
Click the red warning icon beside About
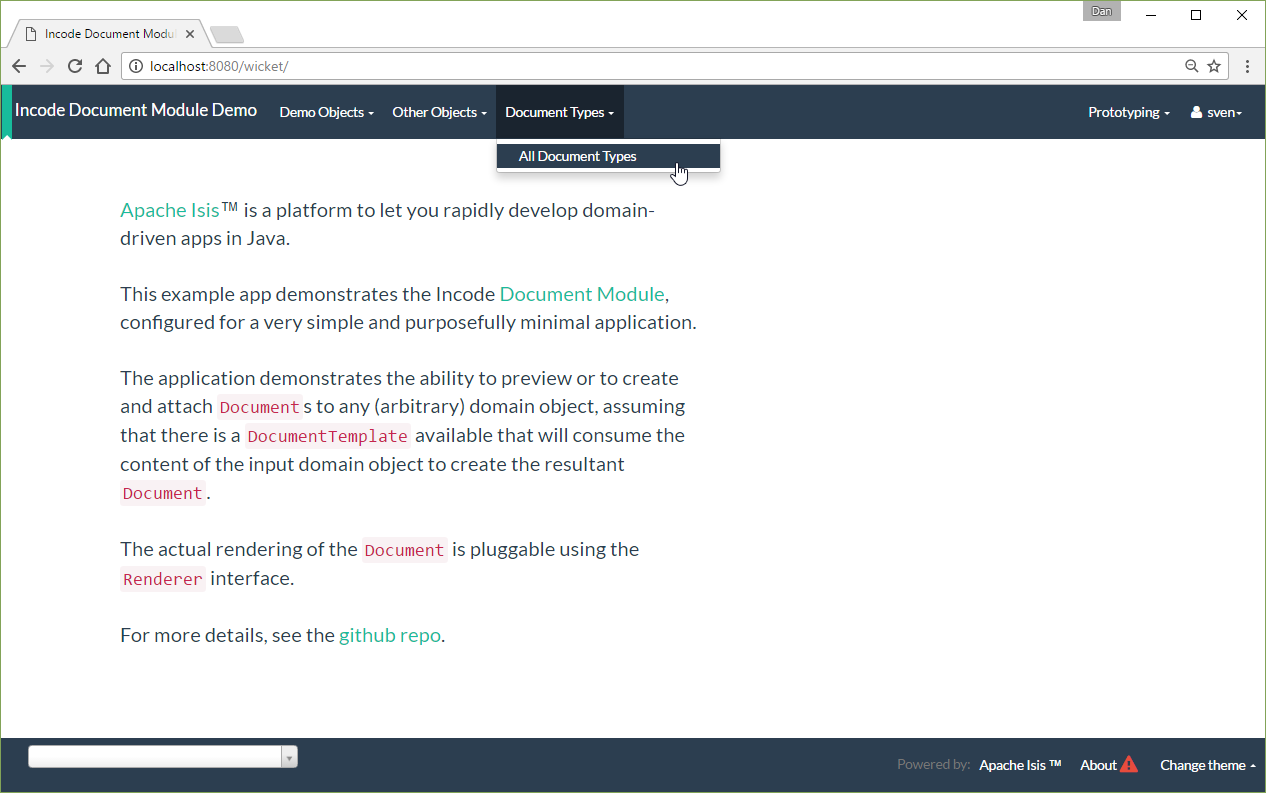pos(1129,765)
